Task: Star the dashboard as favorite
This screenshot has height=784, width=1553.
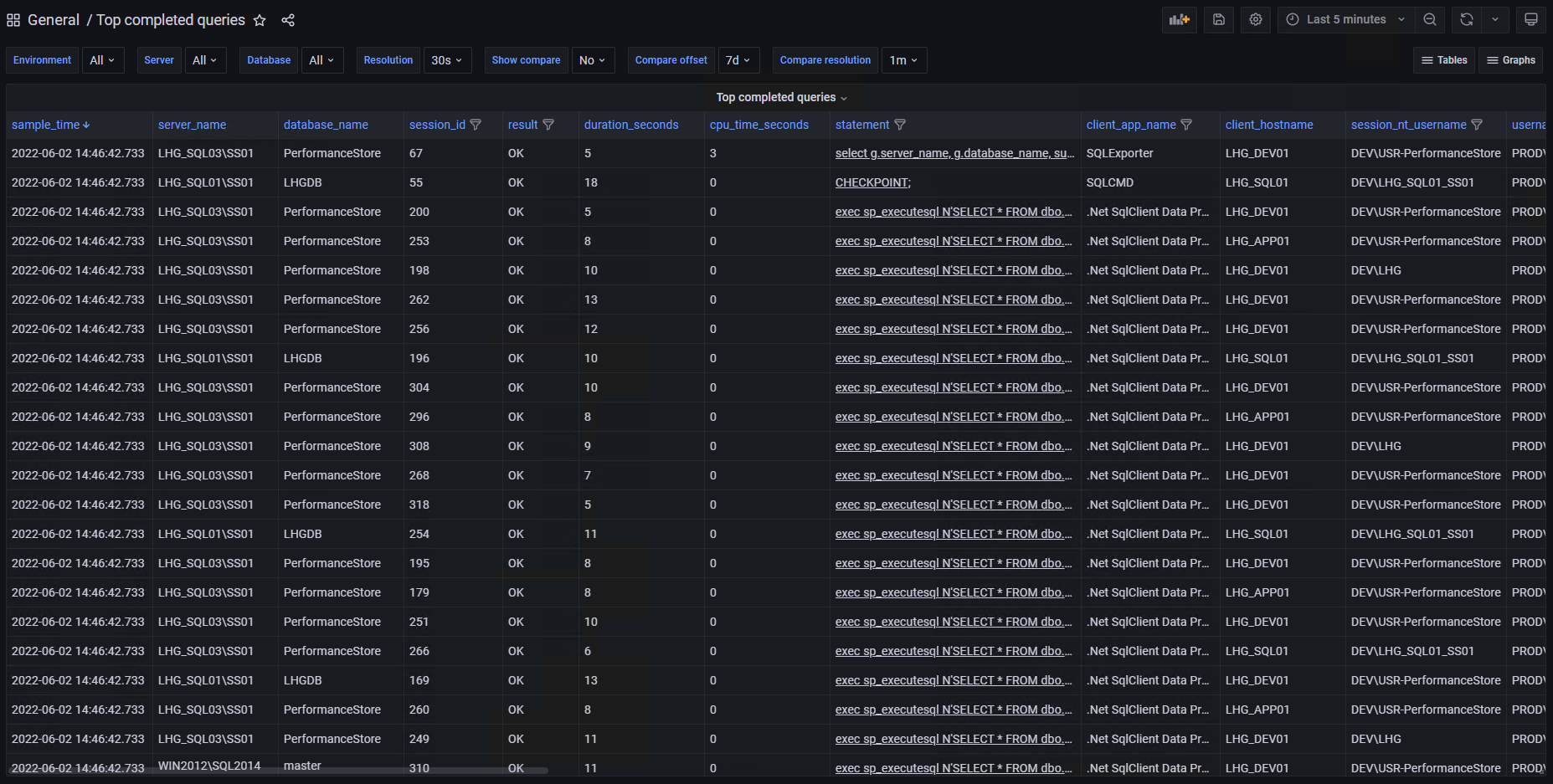Action: pos(260,20)
